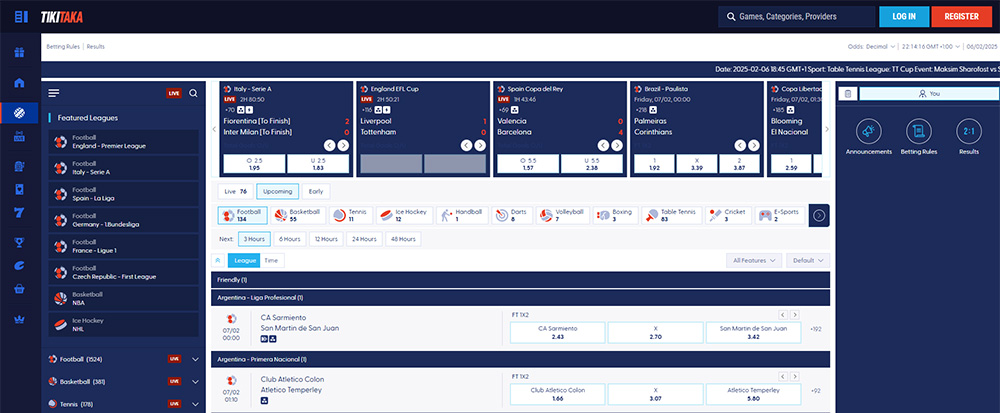
Task: Click the REGISTER button
Action: [960, 17]
